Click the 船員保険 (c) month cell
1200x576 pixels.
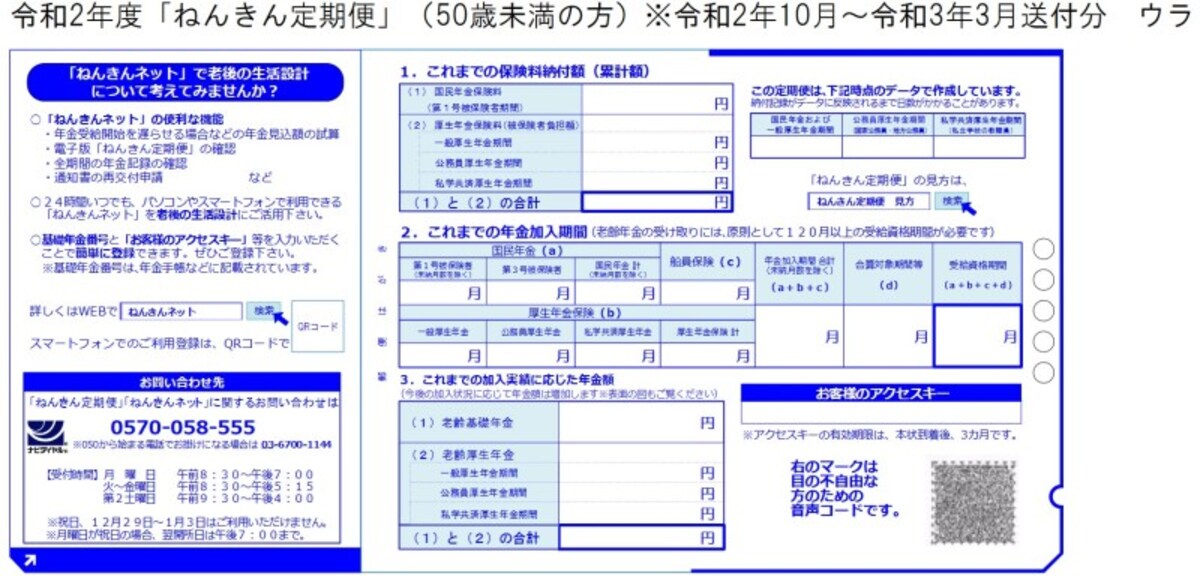click(707, 293)
